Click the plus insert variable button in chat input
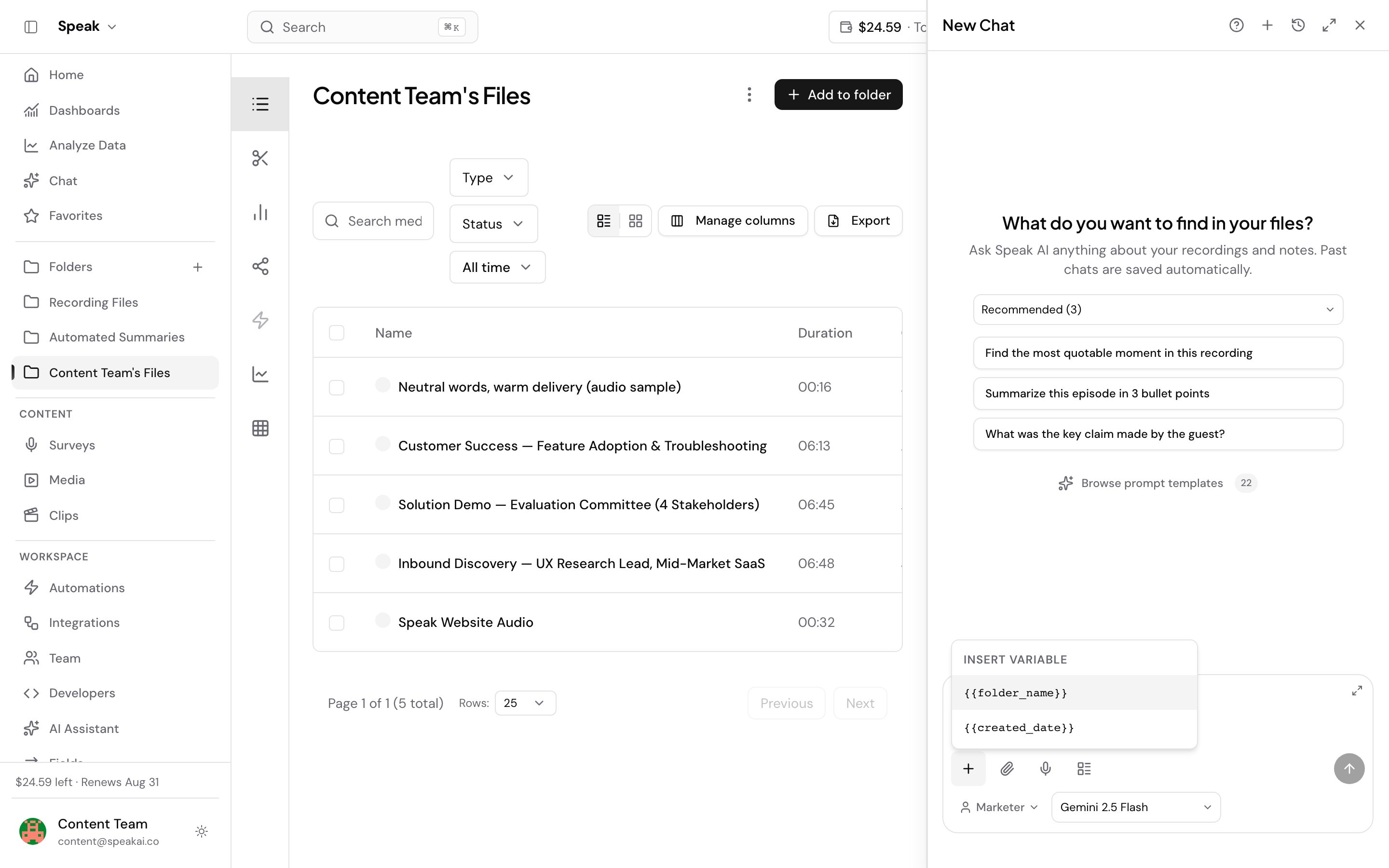 click(x=968, y=769)
